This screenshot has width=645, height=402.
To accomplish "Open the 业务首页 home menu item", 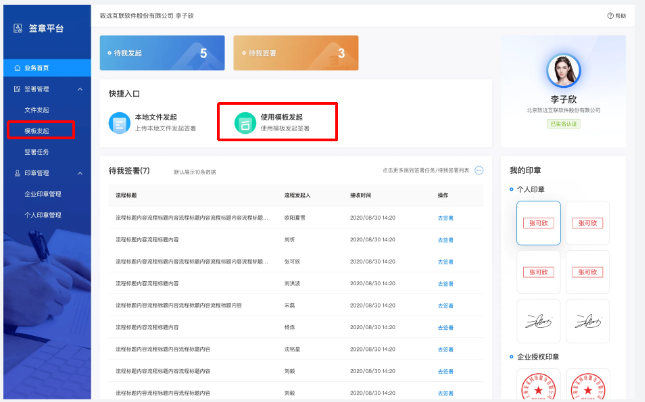I will [x=37, y=68].
